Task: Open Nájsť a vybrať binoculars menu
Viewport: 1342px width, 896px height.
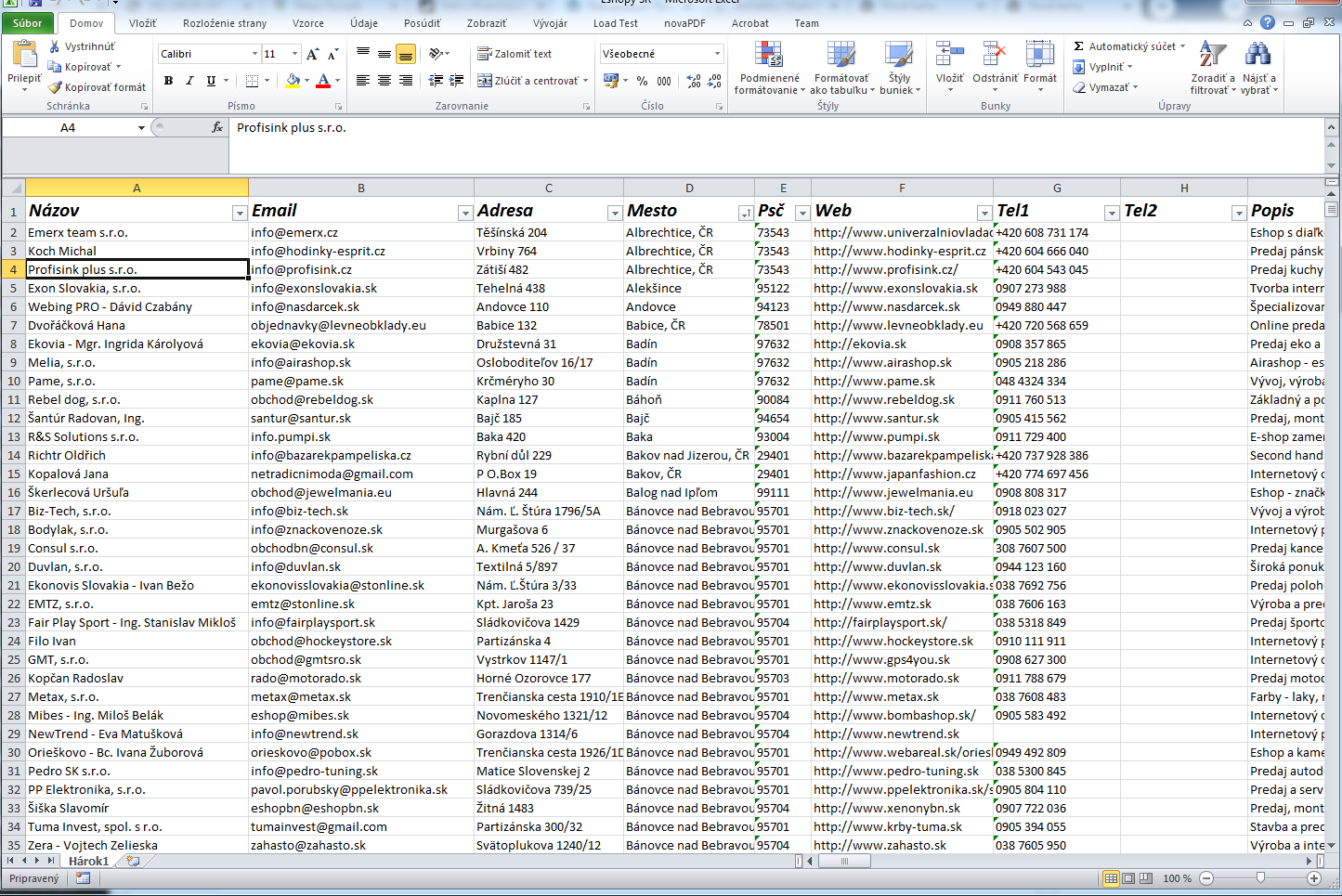Action: tap(1259, 68)
